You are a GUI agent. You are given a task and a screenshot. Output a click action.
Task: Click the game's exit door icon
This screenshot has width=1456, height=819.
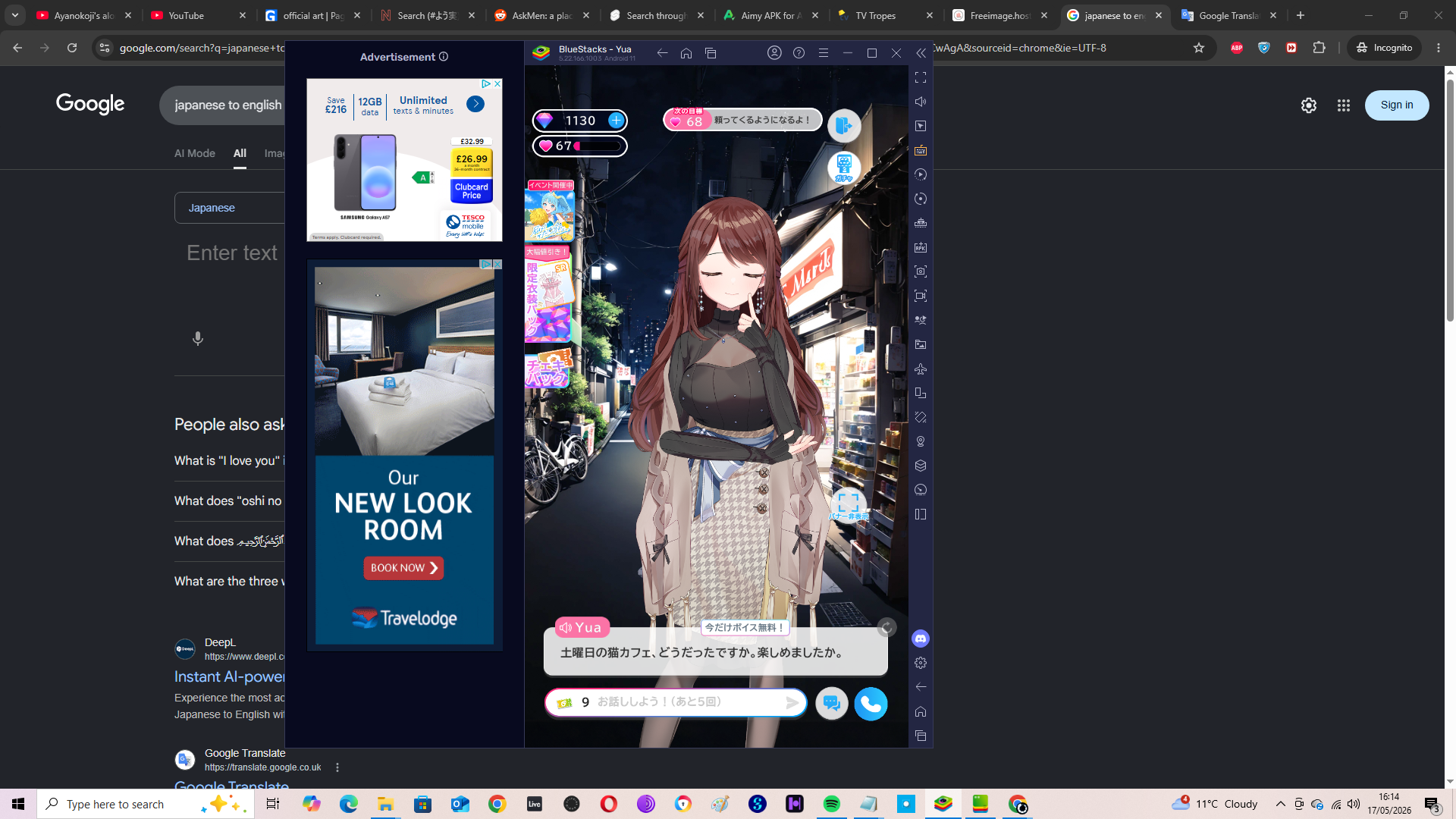pos(844,126)
